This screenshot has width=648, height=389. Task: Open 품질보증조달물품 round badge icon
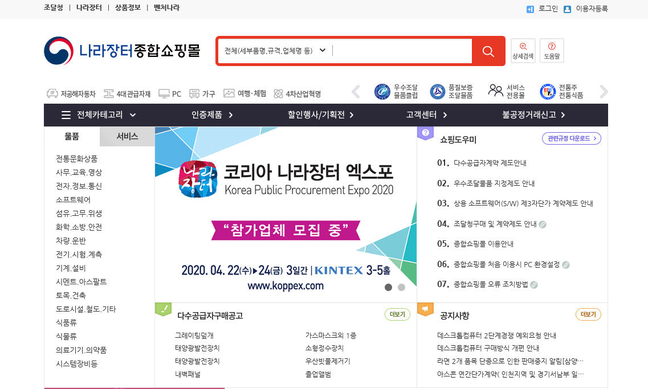pyautogui.click(x=437, y=91)
